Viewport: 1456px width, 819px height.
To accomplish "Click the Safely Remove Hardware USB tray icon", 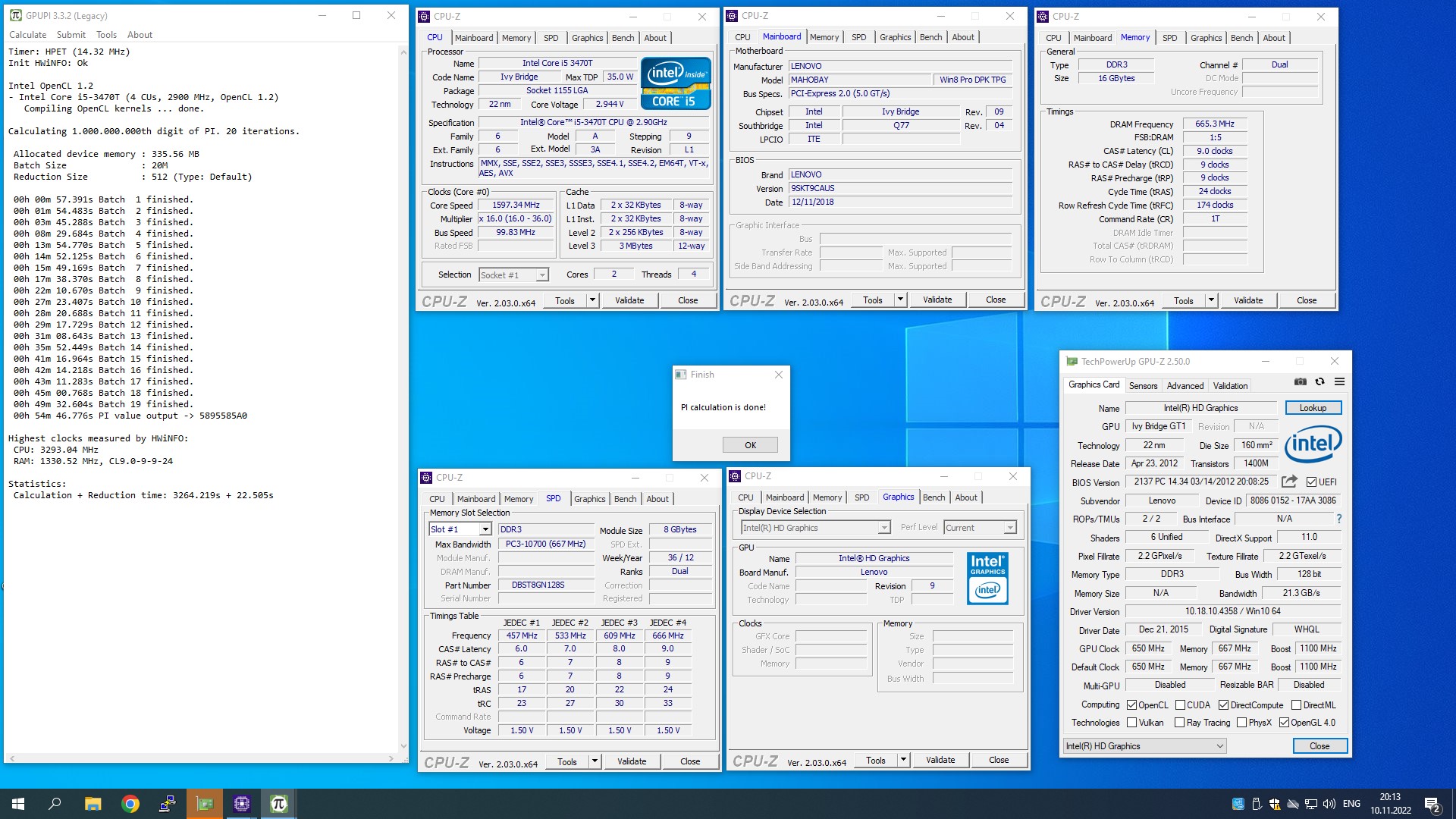I will [1257, 804].
